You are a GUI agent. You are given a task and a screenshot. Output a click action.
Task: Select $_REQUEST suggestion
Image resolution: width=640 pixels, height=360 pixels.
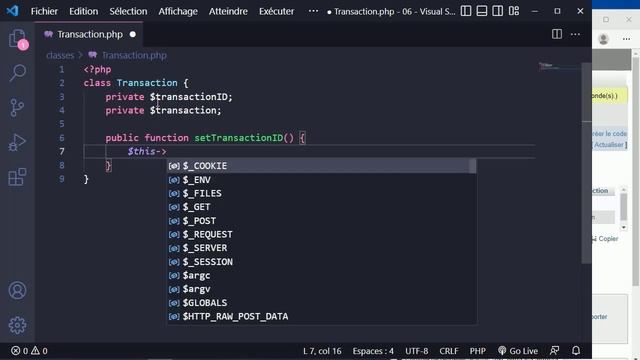coord(321,234)
